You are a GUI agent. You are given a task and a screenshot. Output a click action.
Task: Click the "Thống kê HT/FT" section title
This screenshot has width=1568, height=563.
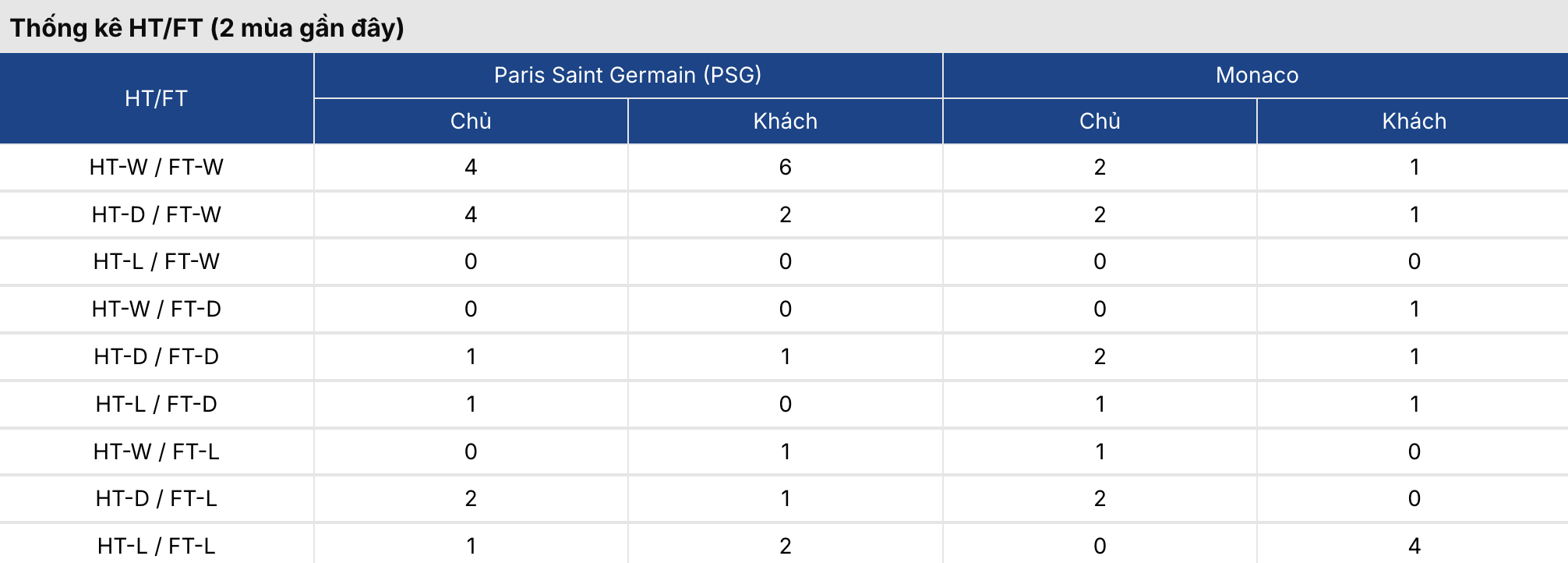207,28
